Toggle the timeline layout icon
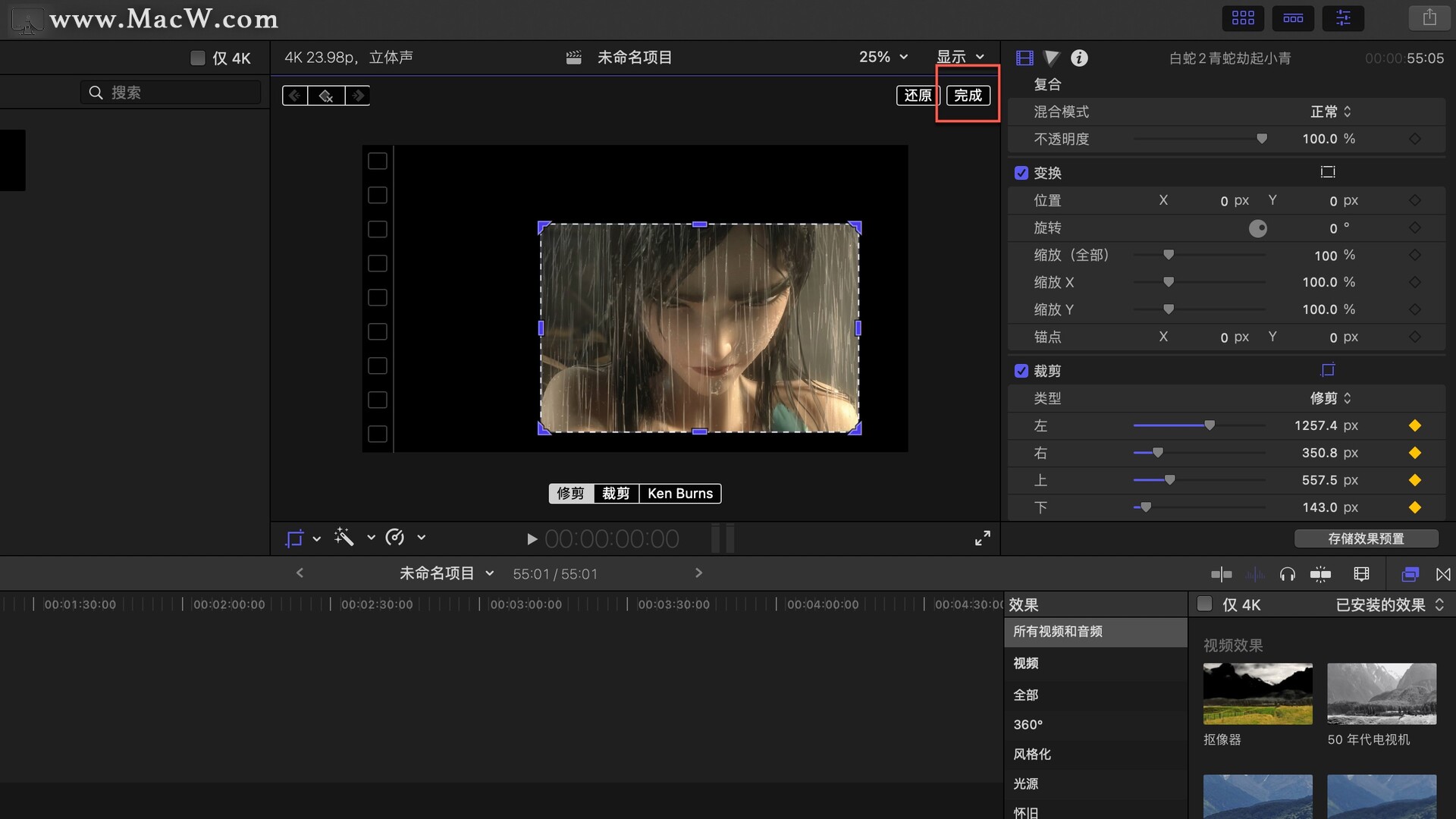This screenshot has height=819, width=1456. [1293, 17]
